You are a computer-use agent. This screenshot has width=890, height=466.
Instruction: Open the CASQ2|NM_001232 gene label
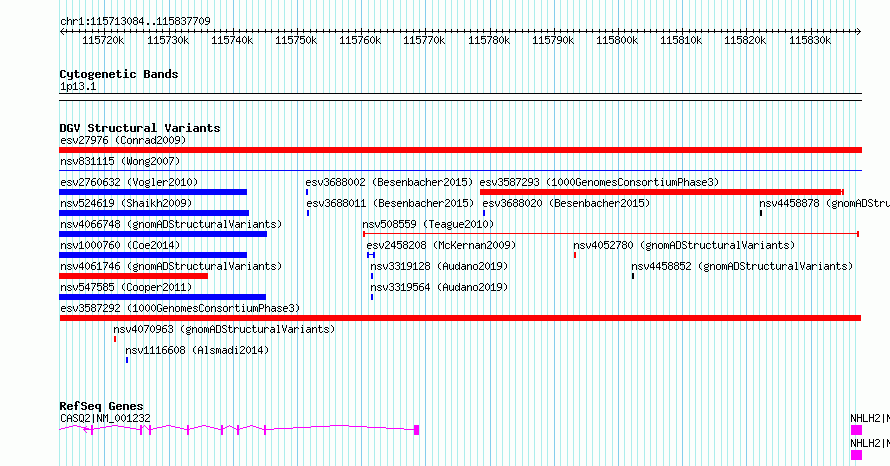[106, 418]
